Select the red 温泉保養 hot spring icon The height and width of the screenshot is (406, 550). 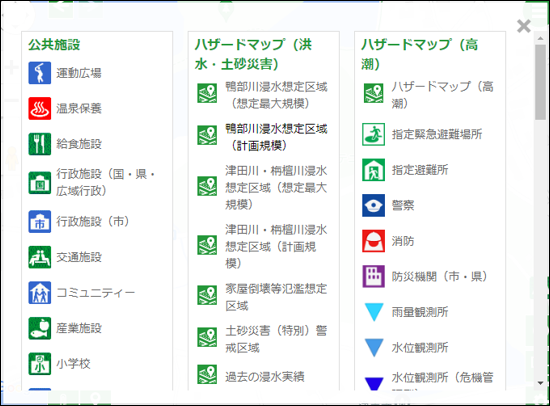click(40, 108)
